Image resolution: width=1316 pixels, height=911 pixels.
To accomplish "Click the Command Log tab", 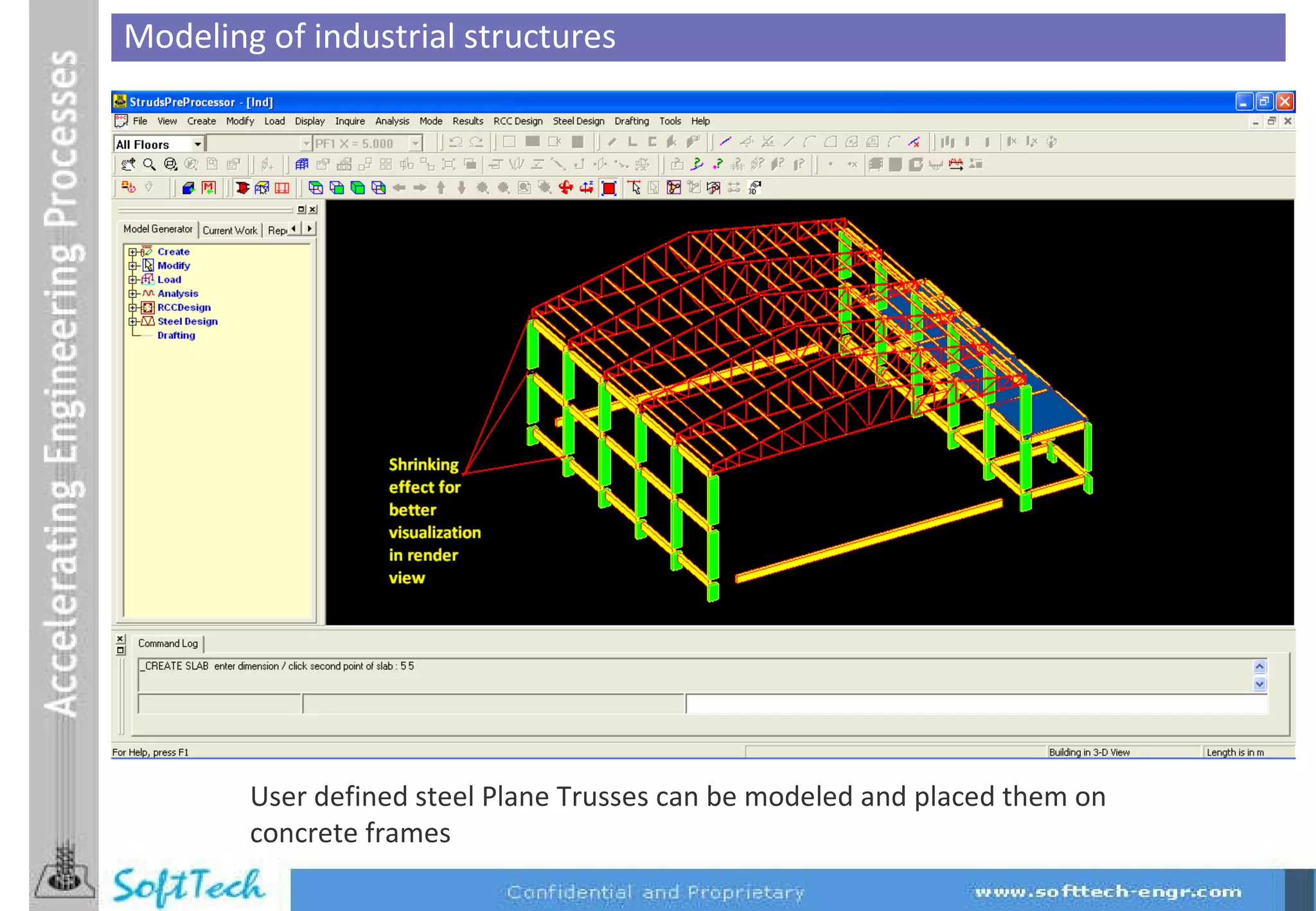I will click(x=168, y=643).
